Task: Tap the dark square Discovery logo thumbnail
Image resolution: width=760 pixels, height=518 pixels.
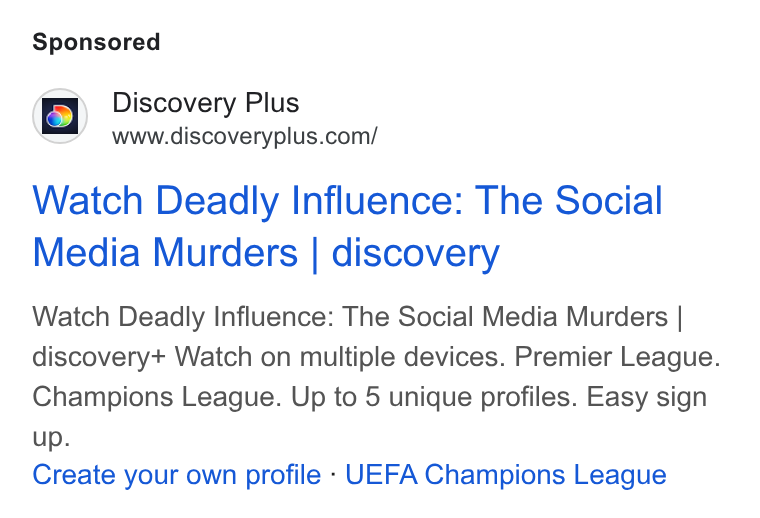Action: tap(60, 116)
